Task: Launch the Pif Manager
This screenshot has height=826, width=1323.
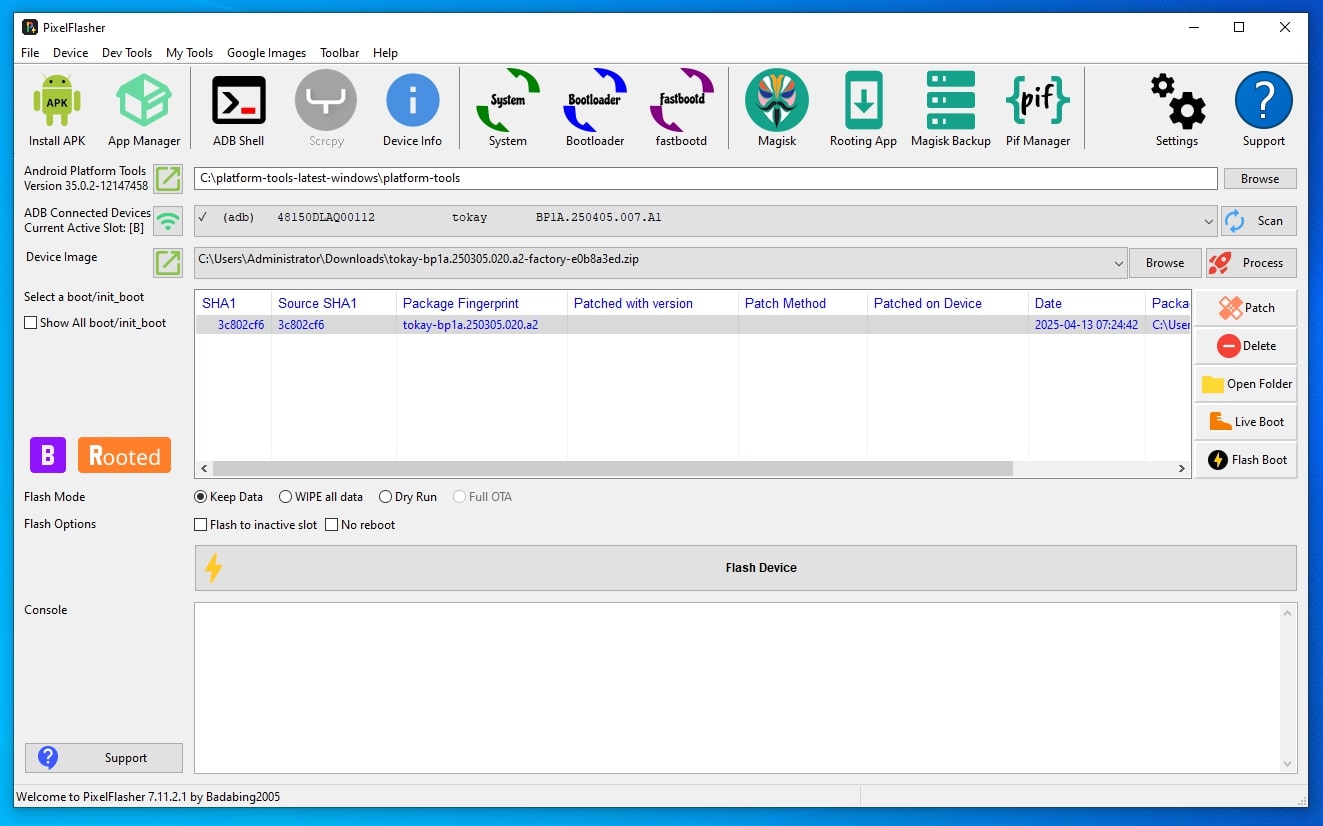Action: (1038, 110)
